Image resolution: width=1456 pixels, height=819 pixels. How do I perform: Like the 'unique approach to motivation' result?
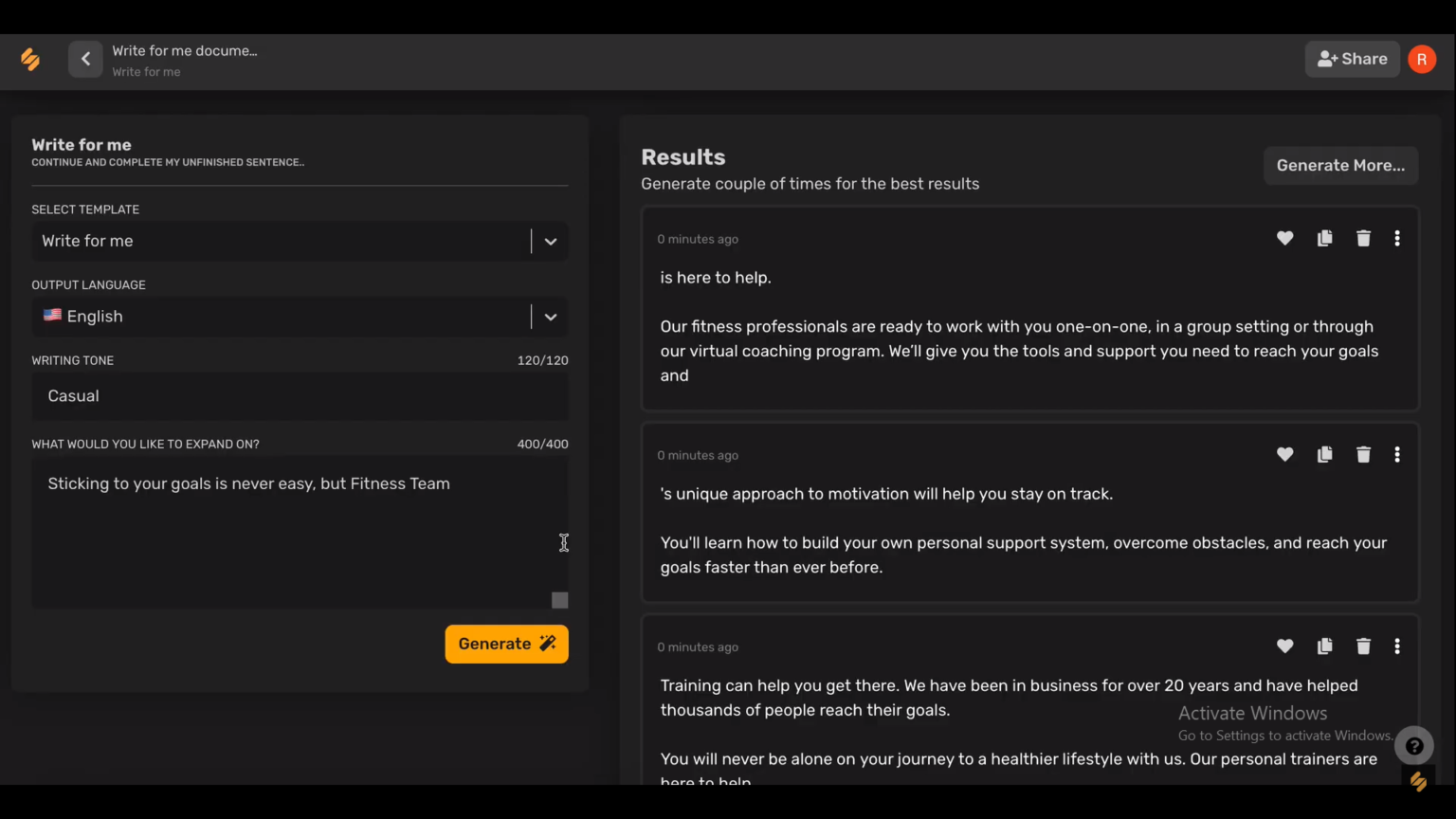1284,455
